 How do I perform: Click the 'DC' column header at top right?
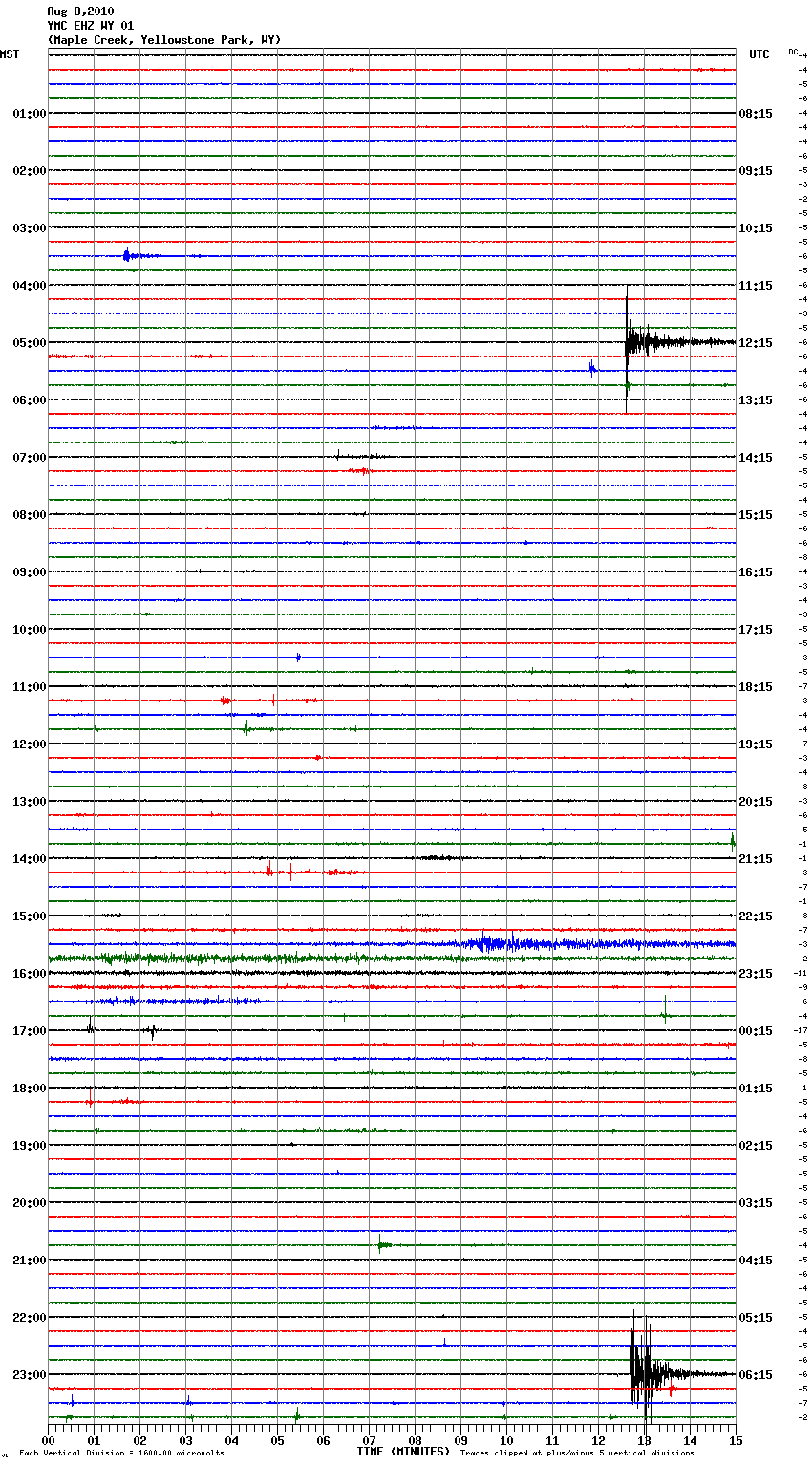tap(793, 52)
